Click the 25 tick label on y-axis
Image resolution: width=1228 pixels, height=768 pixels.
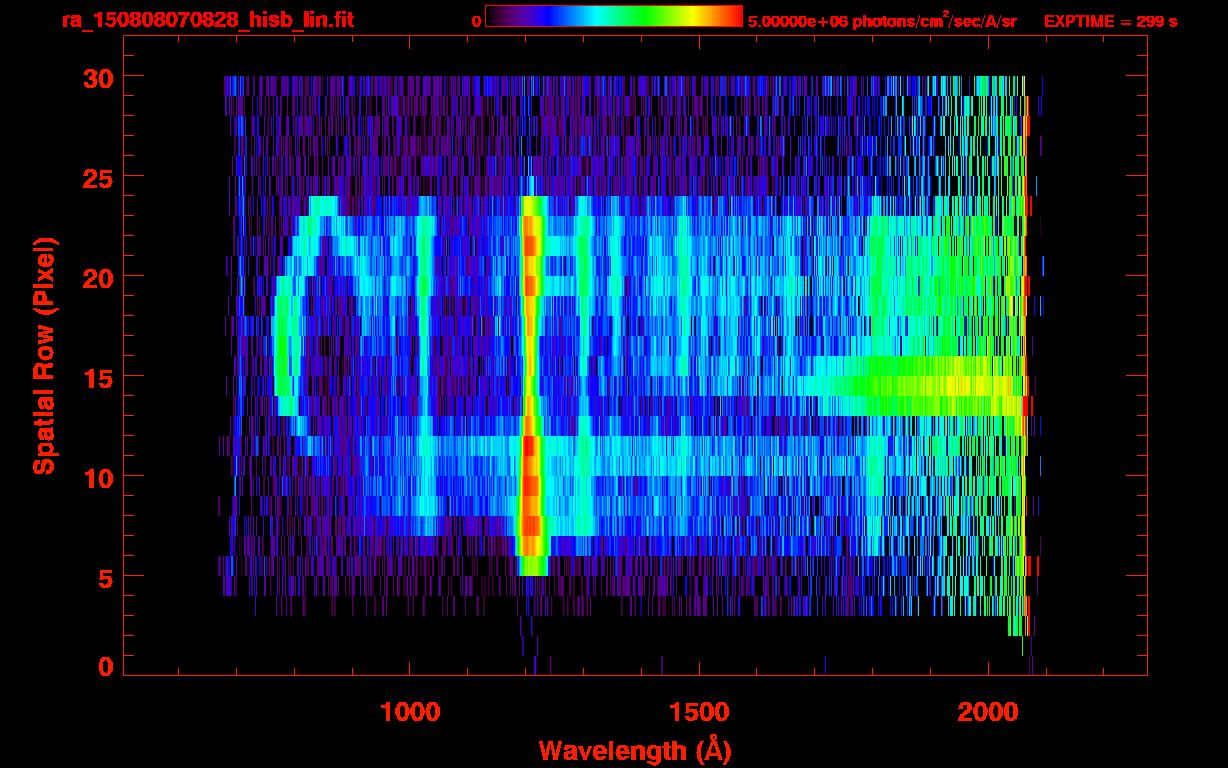(x=100, y=177)
